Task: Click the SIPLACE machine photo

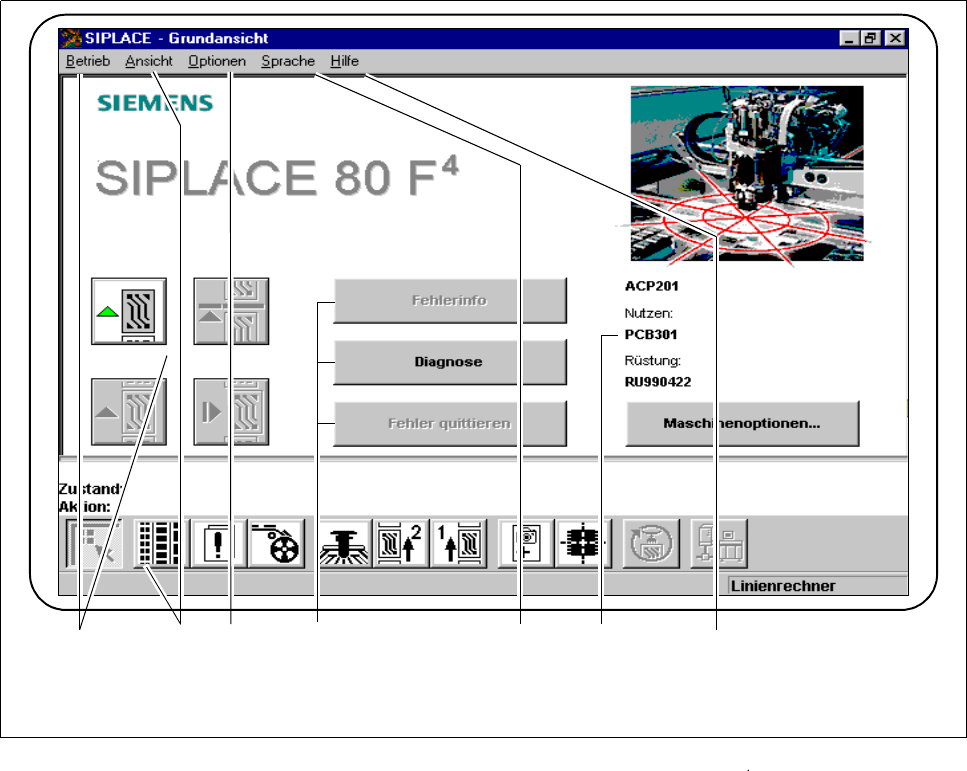Action: click(x=747, y=173)
